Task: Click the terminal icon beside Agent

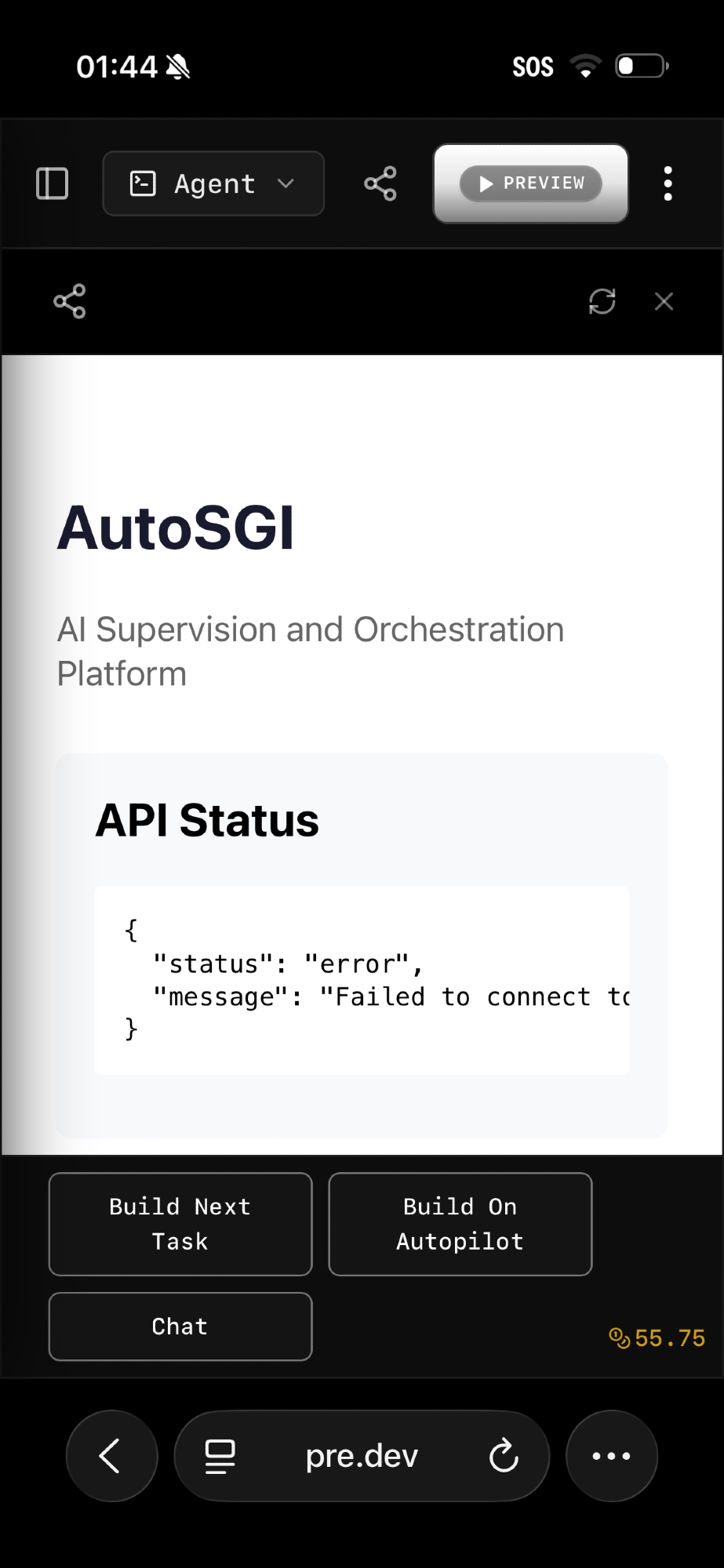Action: [143, 183]
